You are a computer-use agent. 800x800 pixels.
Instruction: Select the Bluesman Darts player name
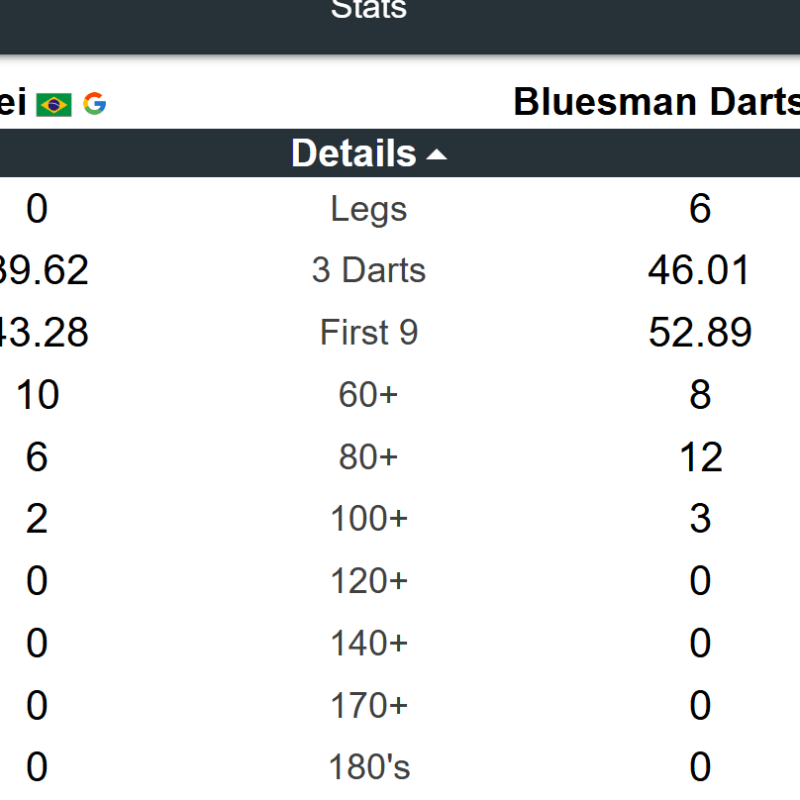pyautogui.click(x=657, y=102)
